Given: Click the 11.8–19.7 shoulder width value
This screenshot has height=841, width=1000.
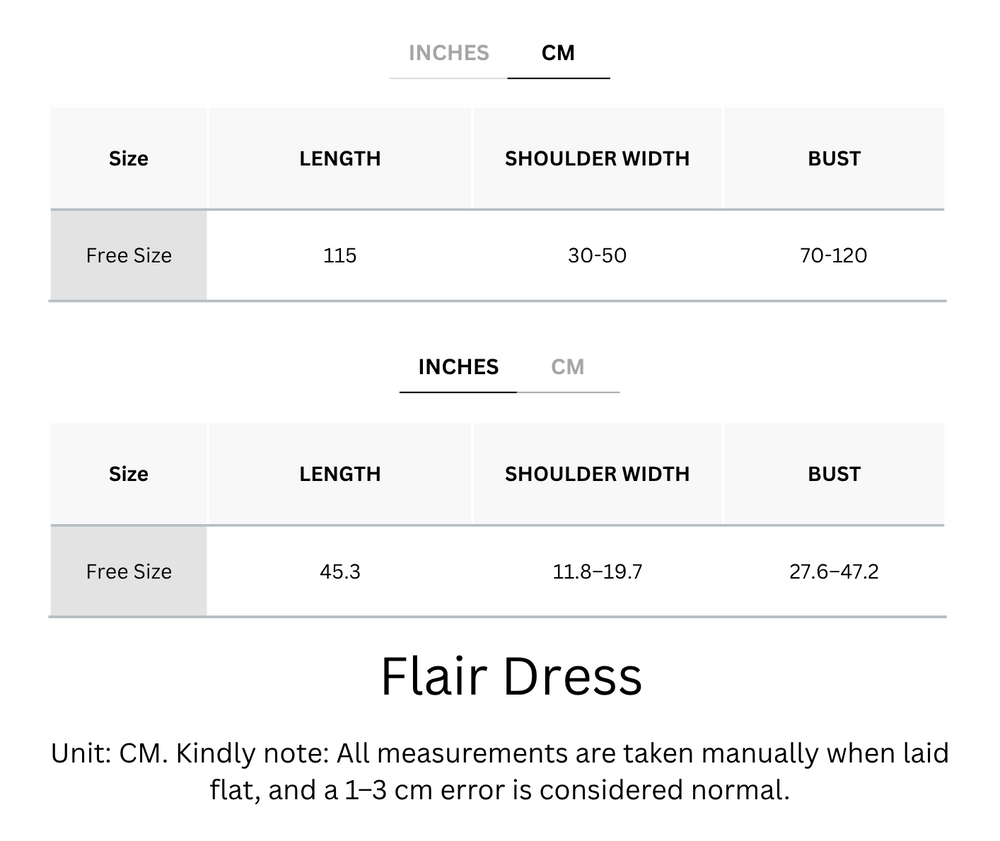Looking at the screenshot, I should [597, 571].
